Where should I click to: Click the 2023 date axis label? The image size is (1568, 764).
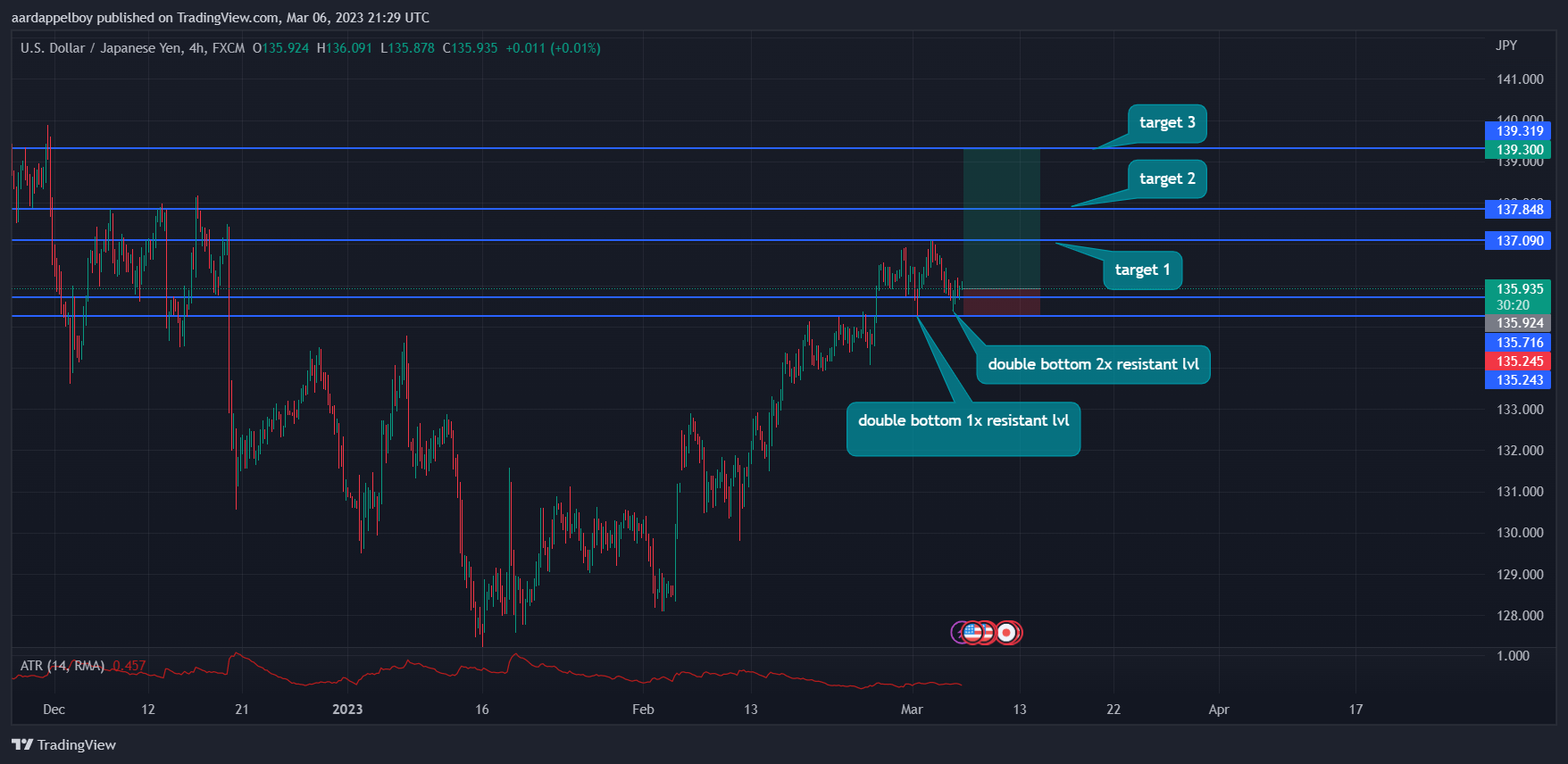coord(347,710)
